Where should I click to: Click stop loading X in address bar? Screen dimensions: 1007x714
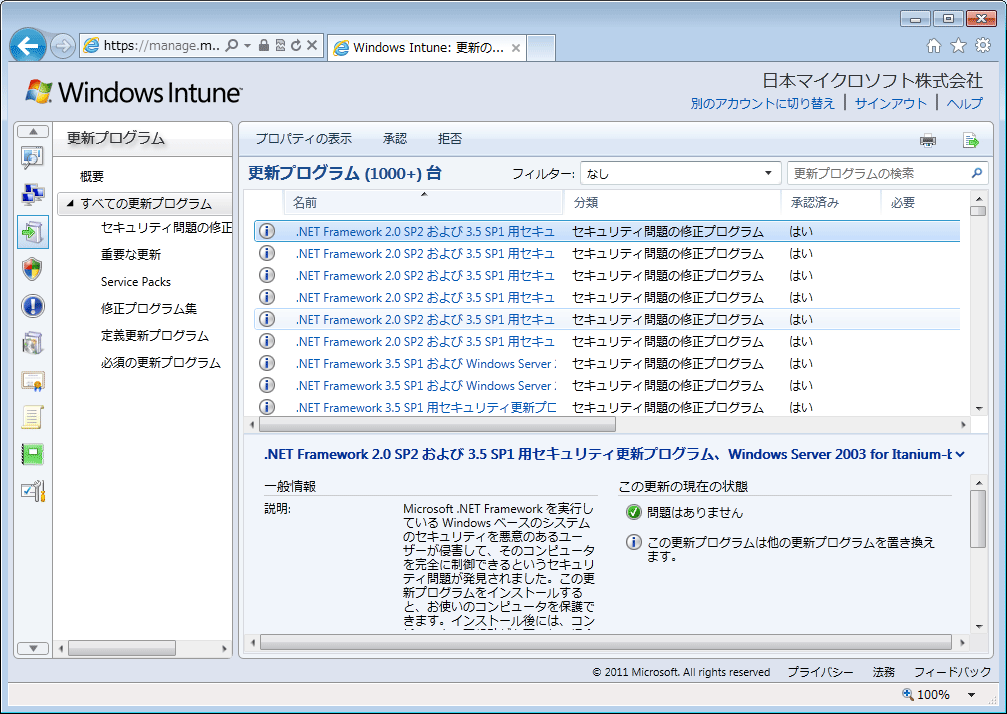(312, 45)
